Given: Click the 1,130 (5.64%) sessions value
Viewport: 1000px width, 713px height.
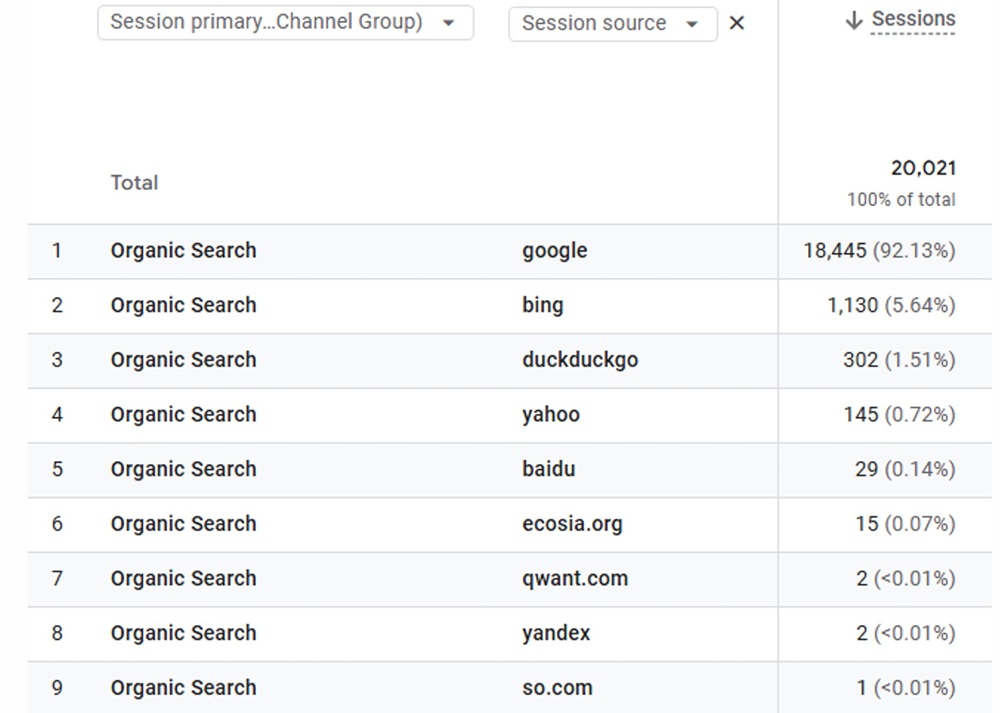Looking at the screenshot, I should tap(891, 305).
